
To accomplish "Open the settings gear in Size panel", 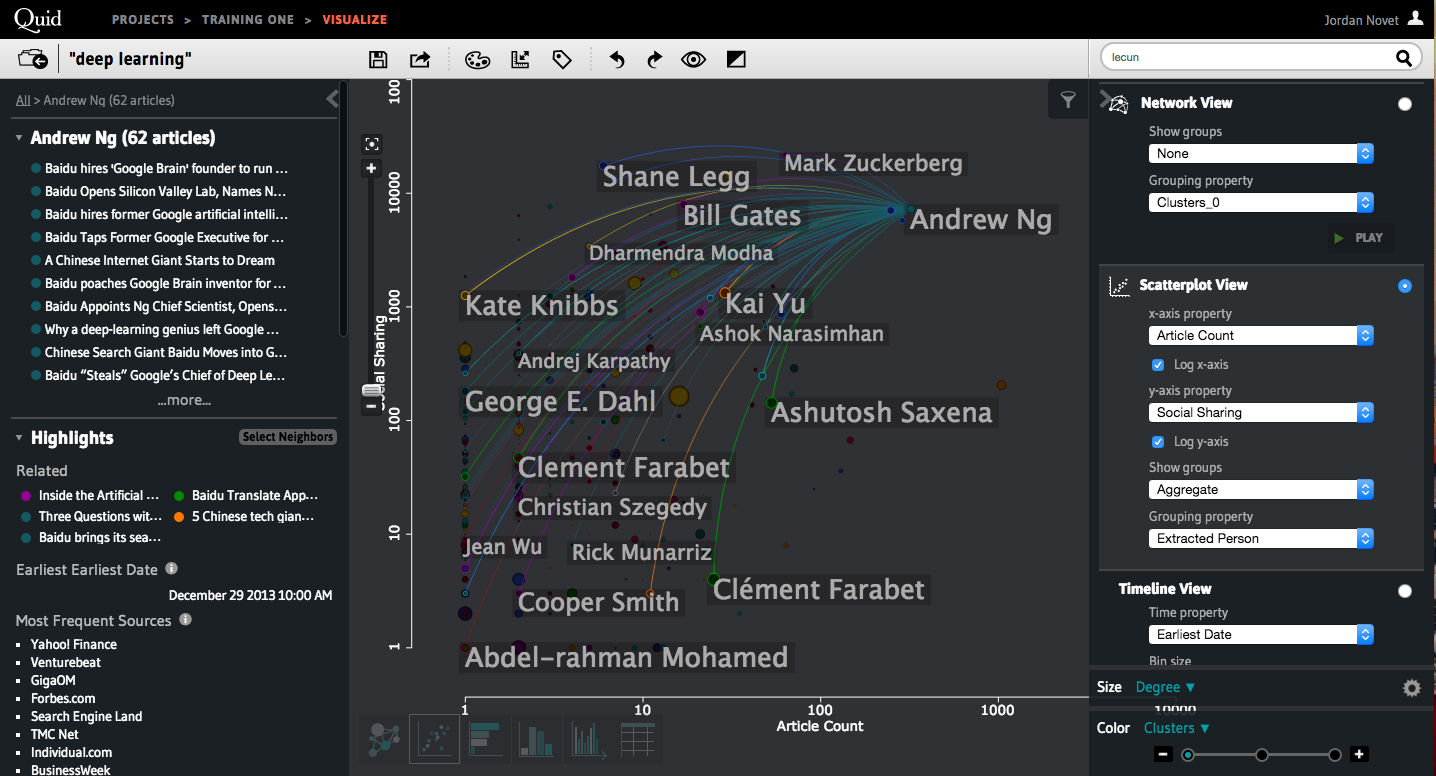I will coord(1411,688).
